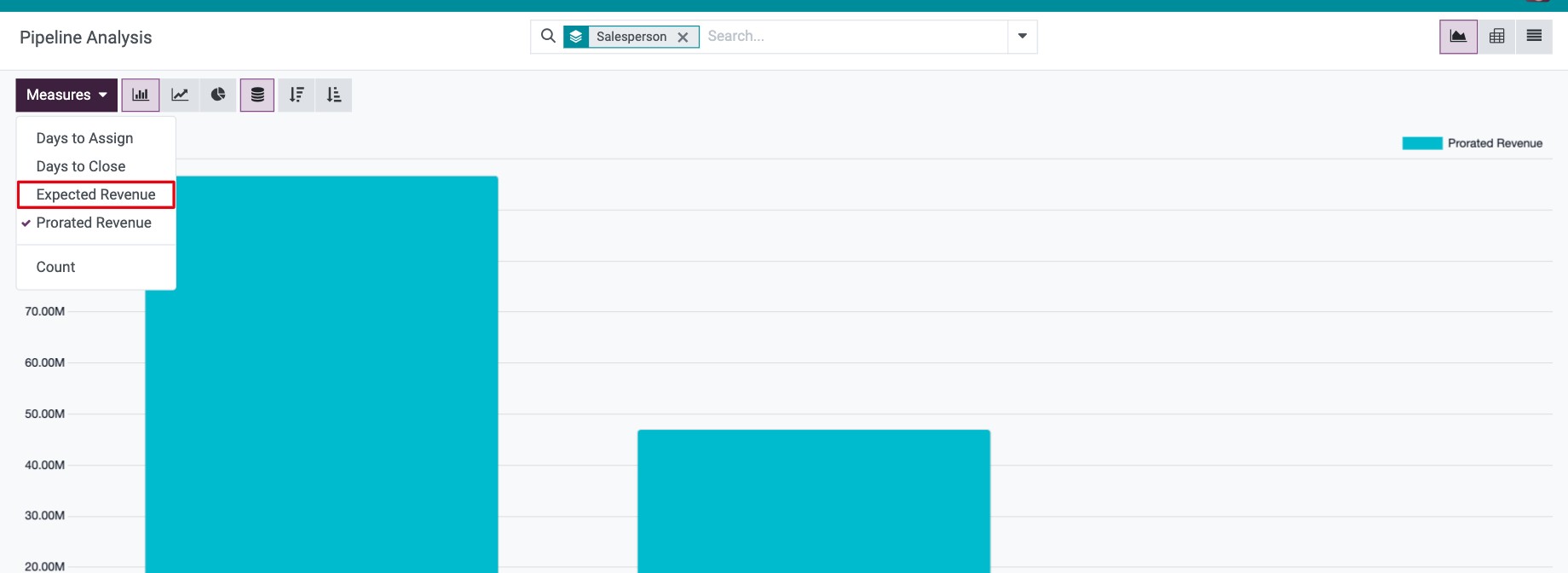1568x573 pixels.
Task: Toggle the stacked chart option
Action: click(257, 95)
